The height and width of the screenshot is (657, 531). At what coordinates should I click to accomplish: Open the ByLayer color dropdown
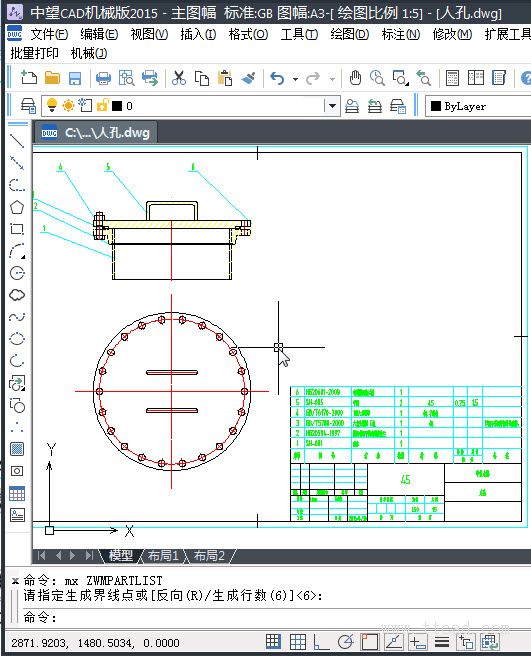tap(478, 106)
